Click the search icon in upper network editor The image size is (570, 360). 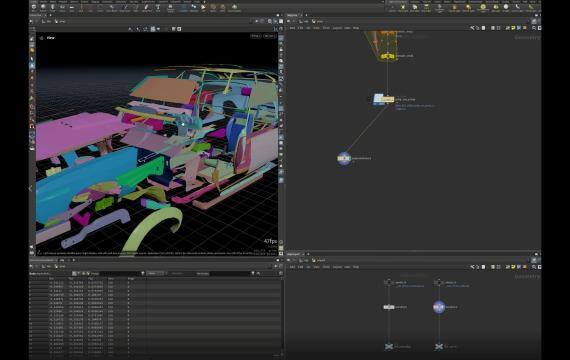(534, 28)
